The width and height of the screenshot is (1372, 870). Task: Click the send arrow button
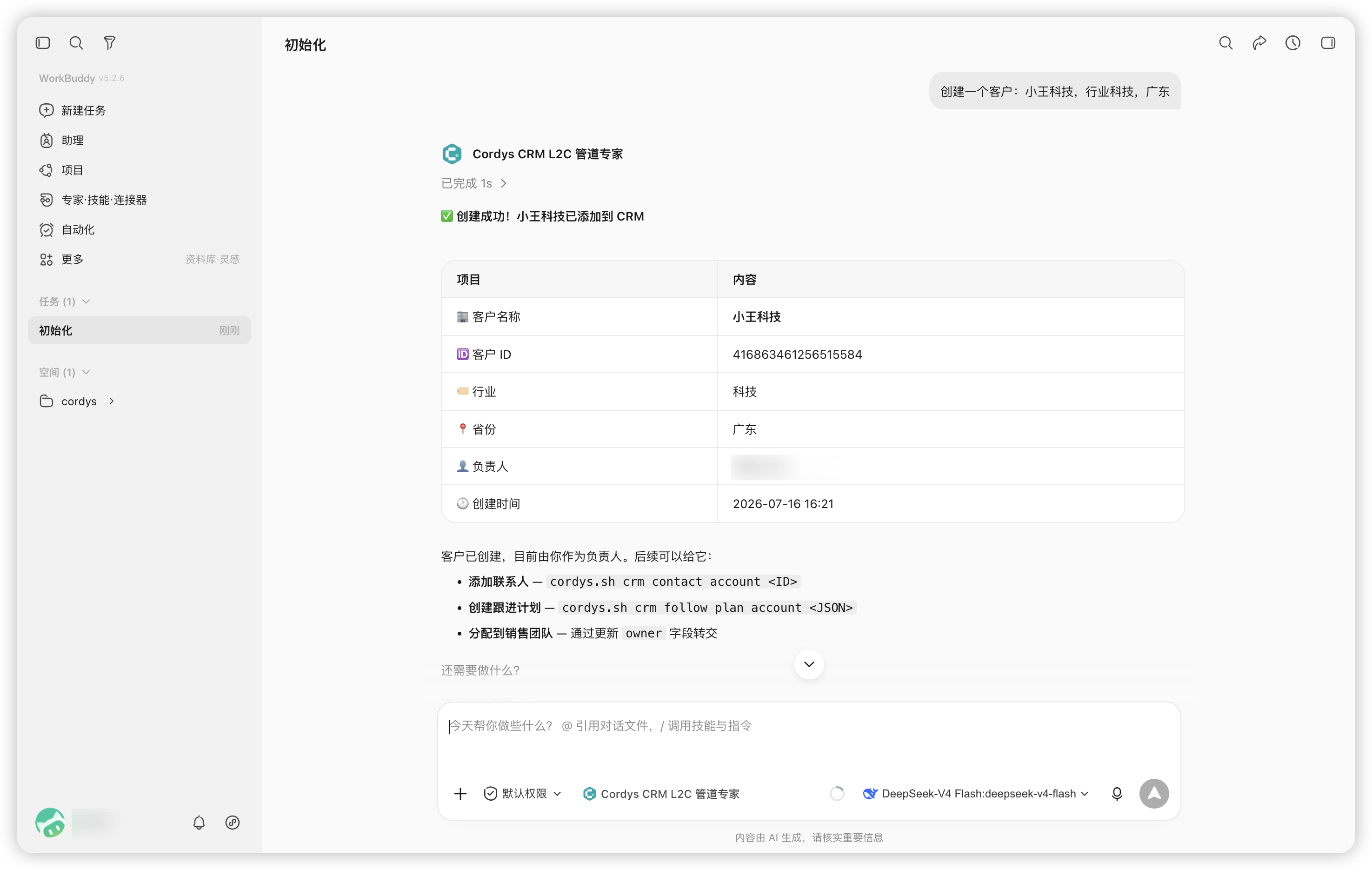pyautogui.click(x=1154, y=794)
